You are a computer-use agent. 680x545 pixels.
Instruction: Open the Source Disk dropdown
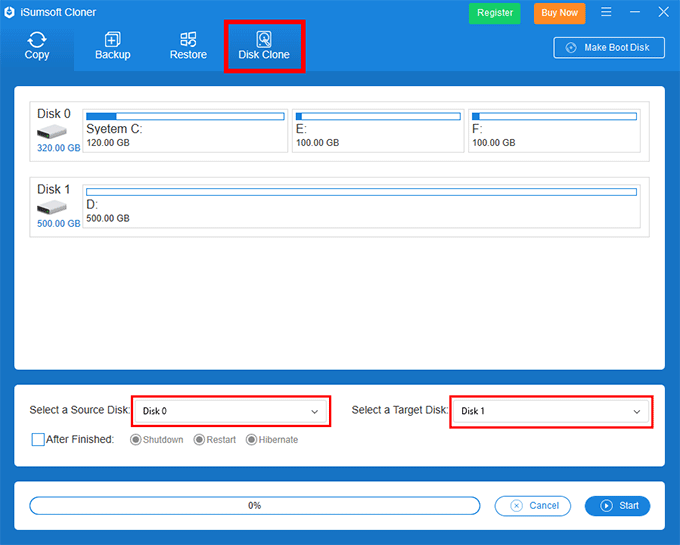(x=230, y=411)
